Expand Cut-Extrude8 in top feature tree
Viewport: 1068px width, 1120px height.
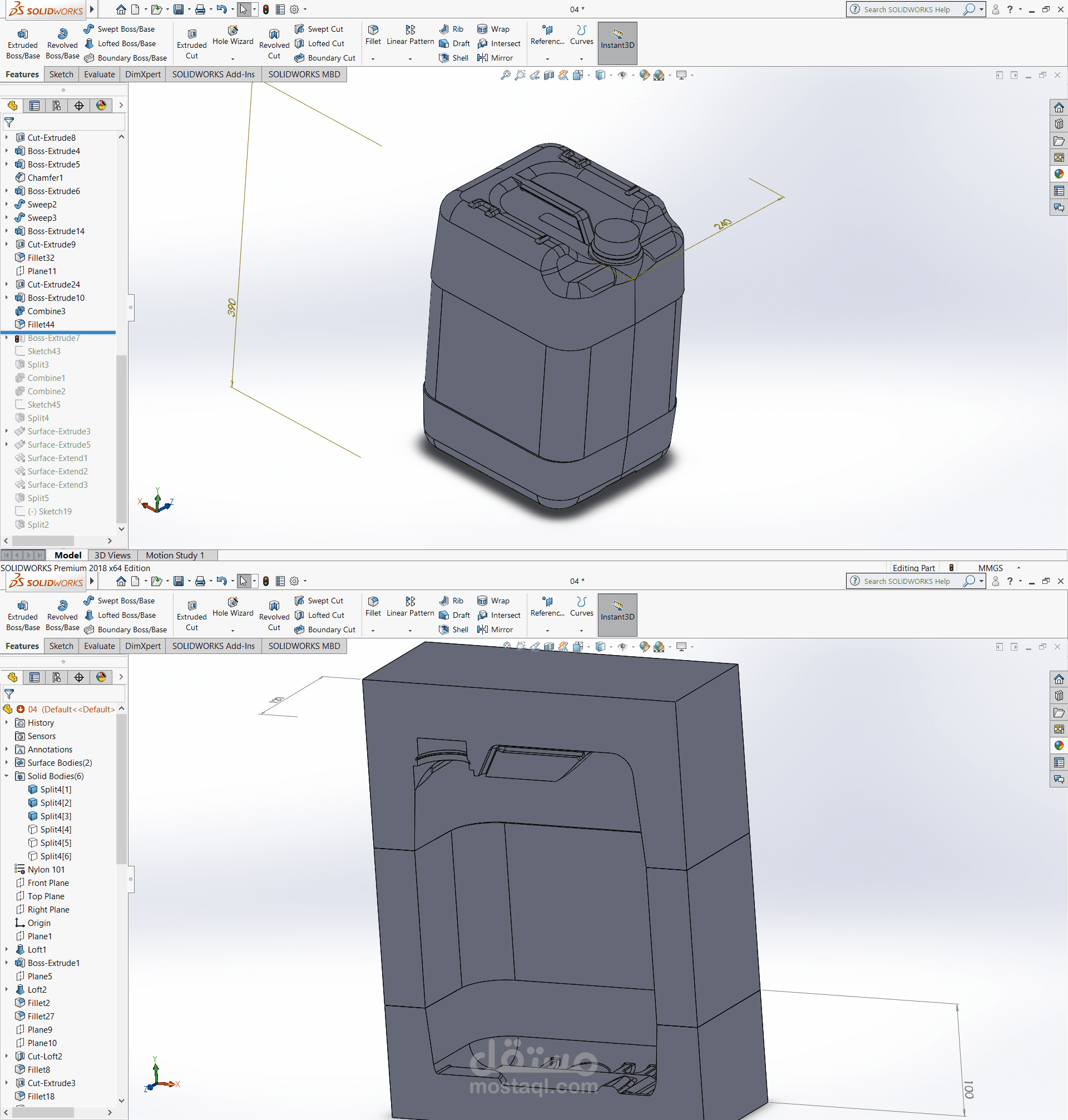tap(7, 137)
